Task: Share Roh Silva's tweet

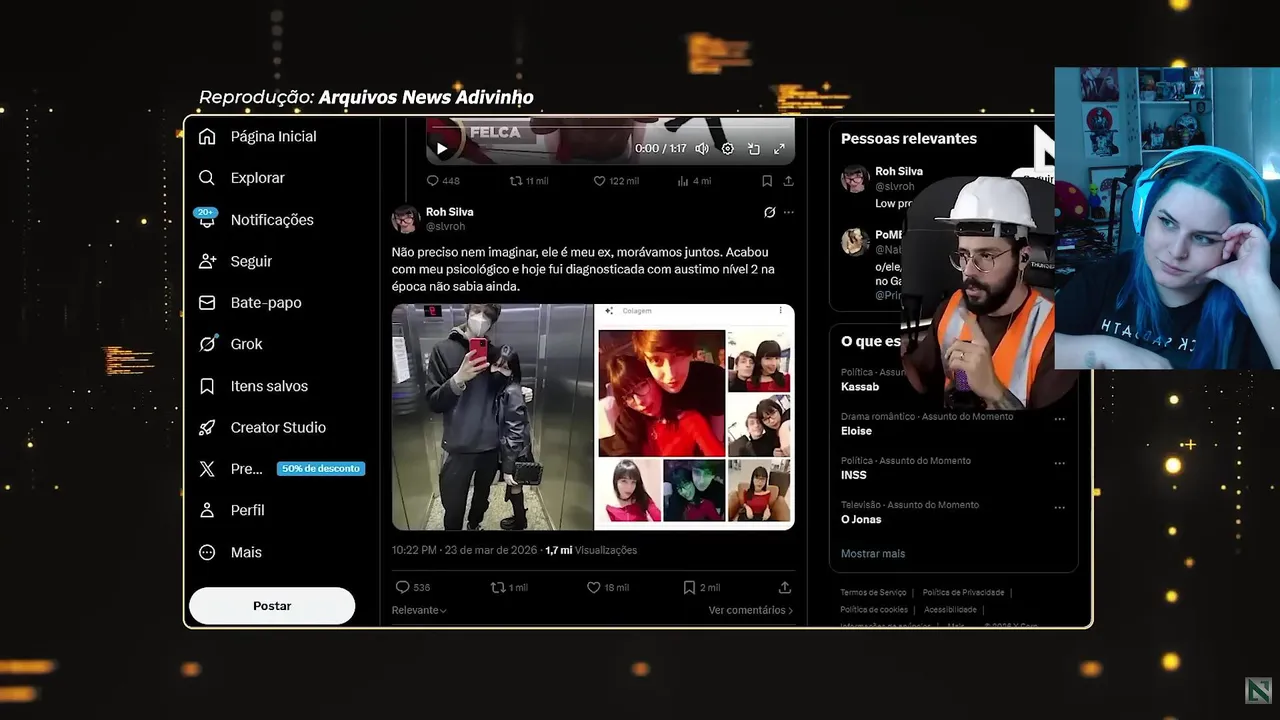Action: click(x=785, y=588)
